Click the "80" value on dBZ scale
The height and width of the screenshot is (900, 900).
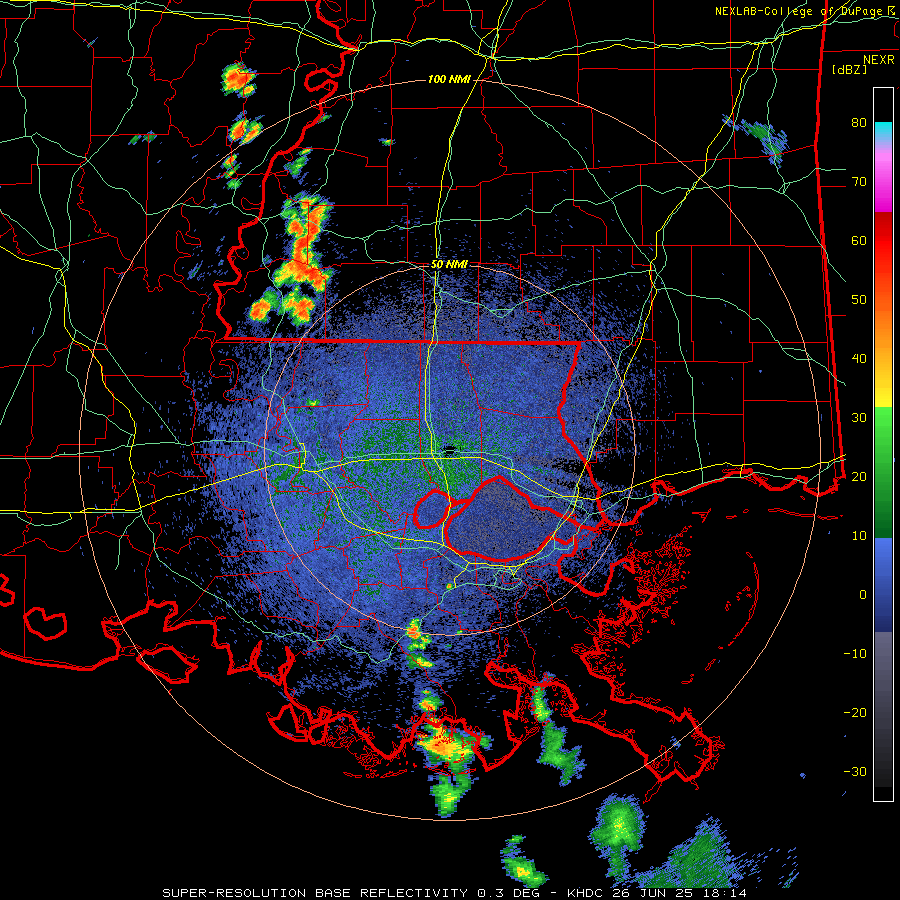click(x=858, y=123)
